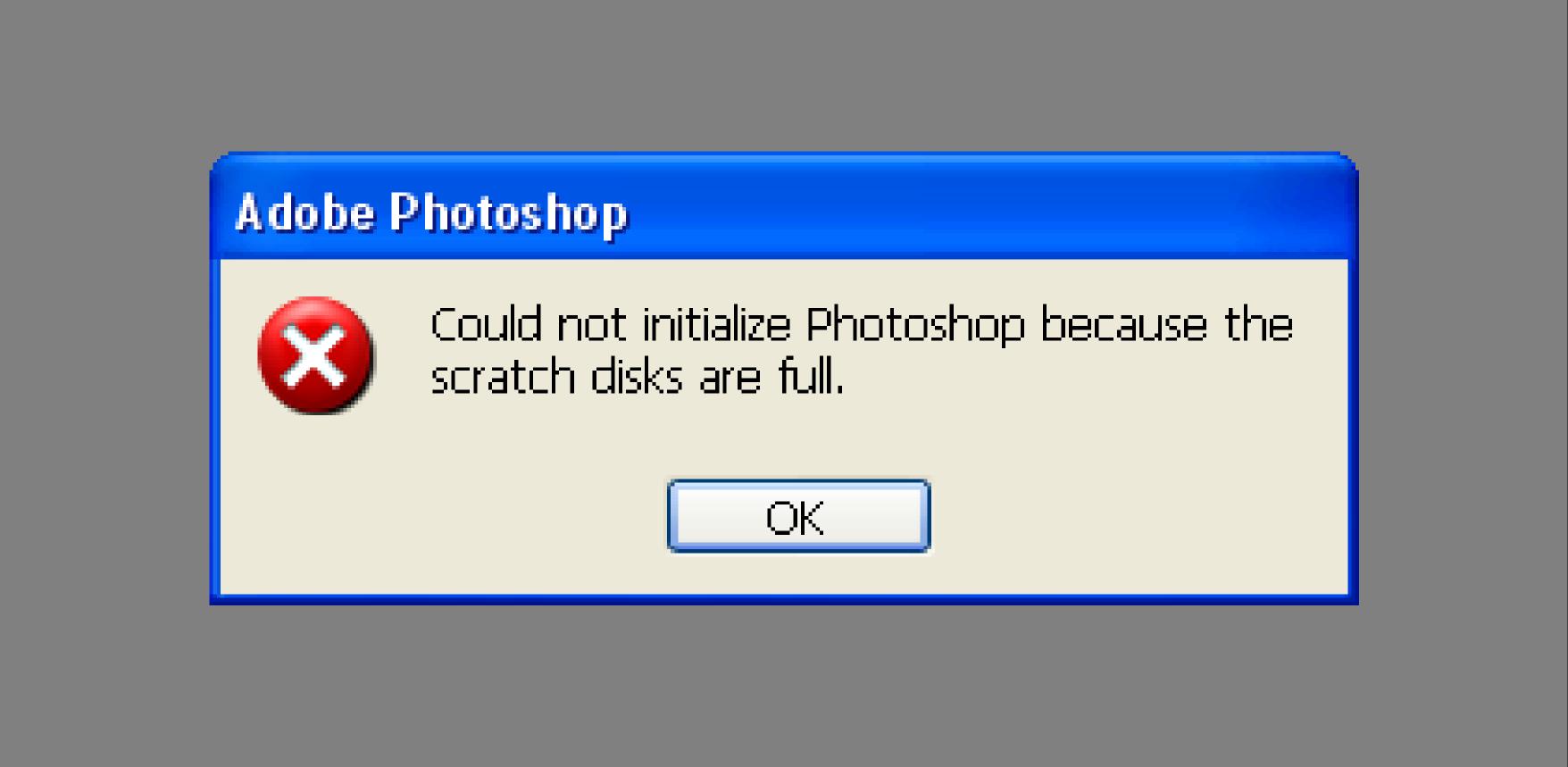Click the gray background above the dialog
This screenshot has width=1568, height=767.
click(x=784, y=76)
